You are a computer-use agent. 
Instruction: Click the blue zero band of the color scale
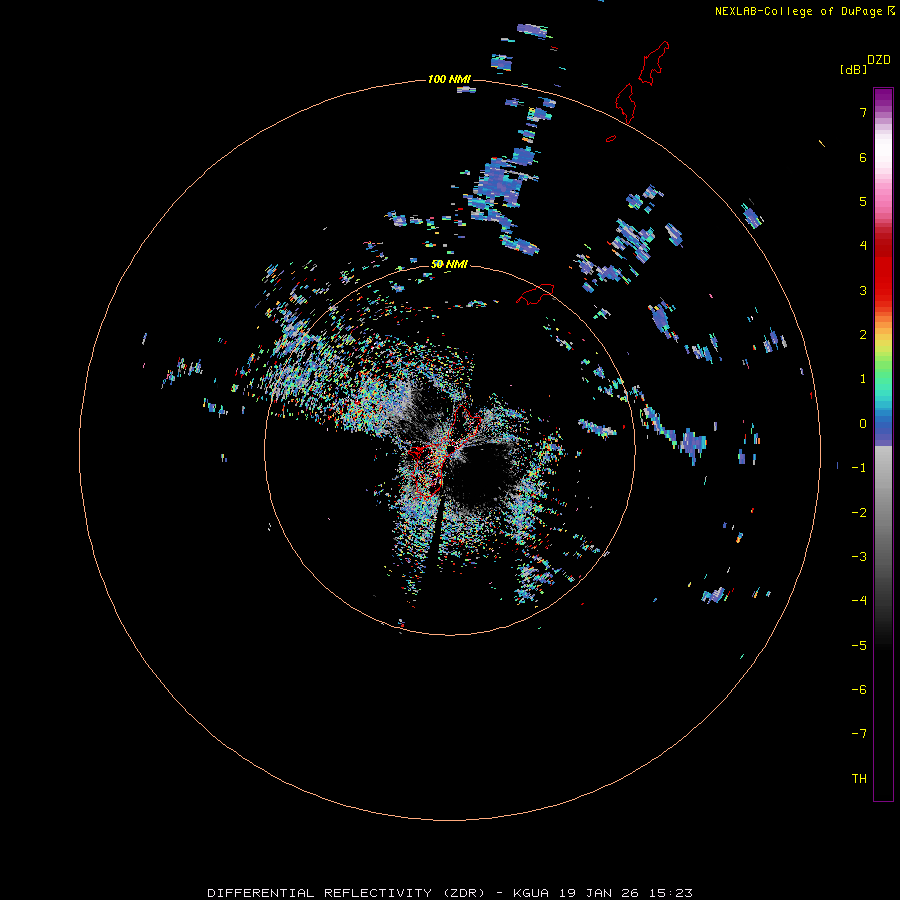[x=883, y=428]
